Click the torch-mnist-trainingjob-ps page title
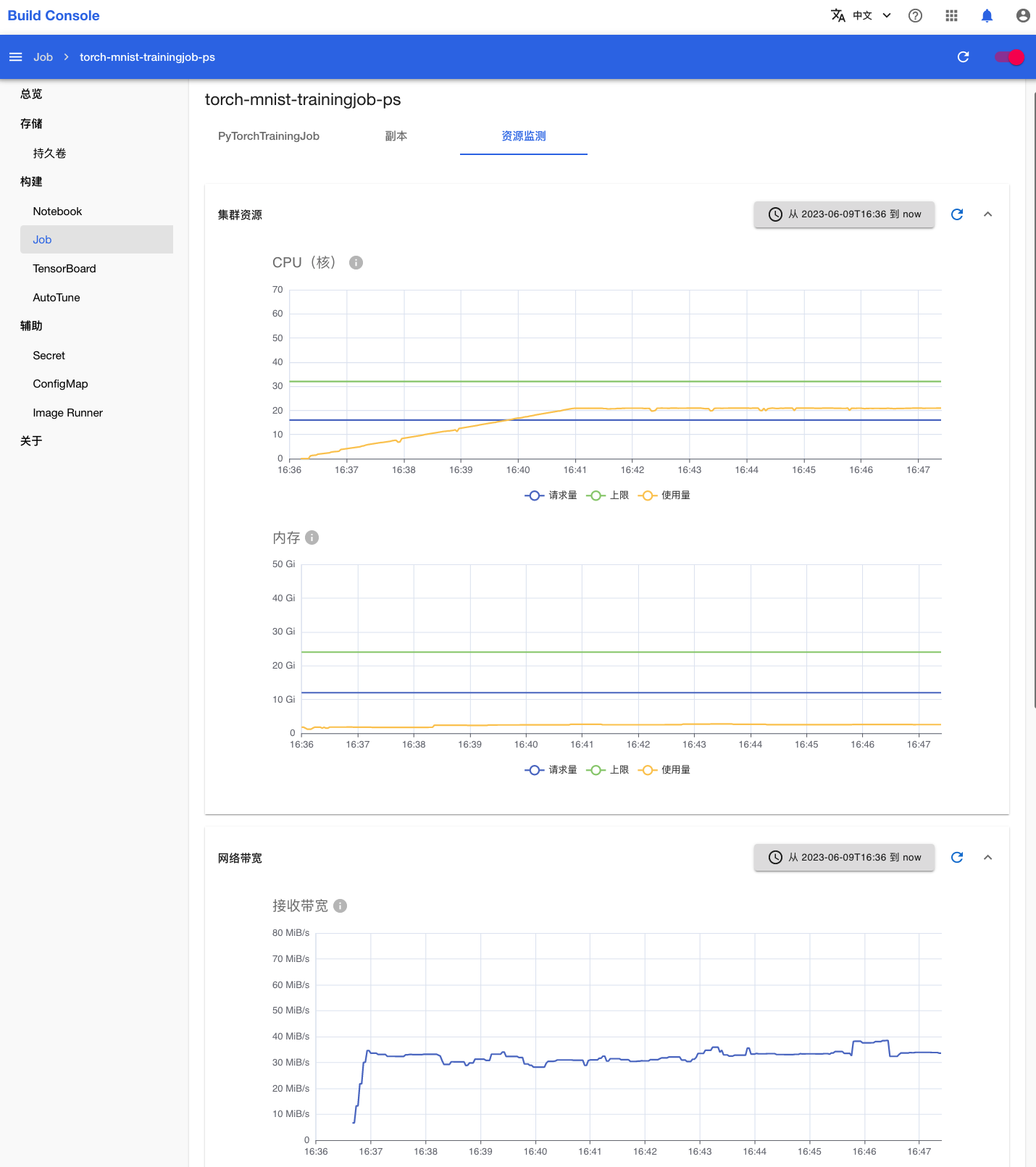The height and width of the screenshot is (1167, 1036). tap(303, 100)
